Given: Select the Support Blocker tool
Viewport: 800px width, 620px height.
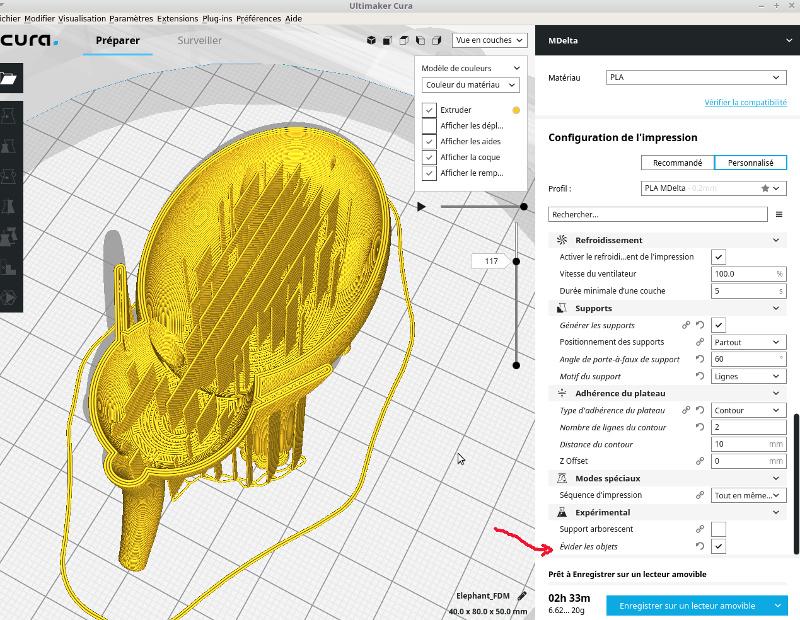Looking at the screenshot, I should [8, 267].
